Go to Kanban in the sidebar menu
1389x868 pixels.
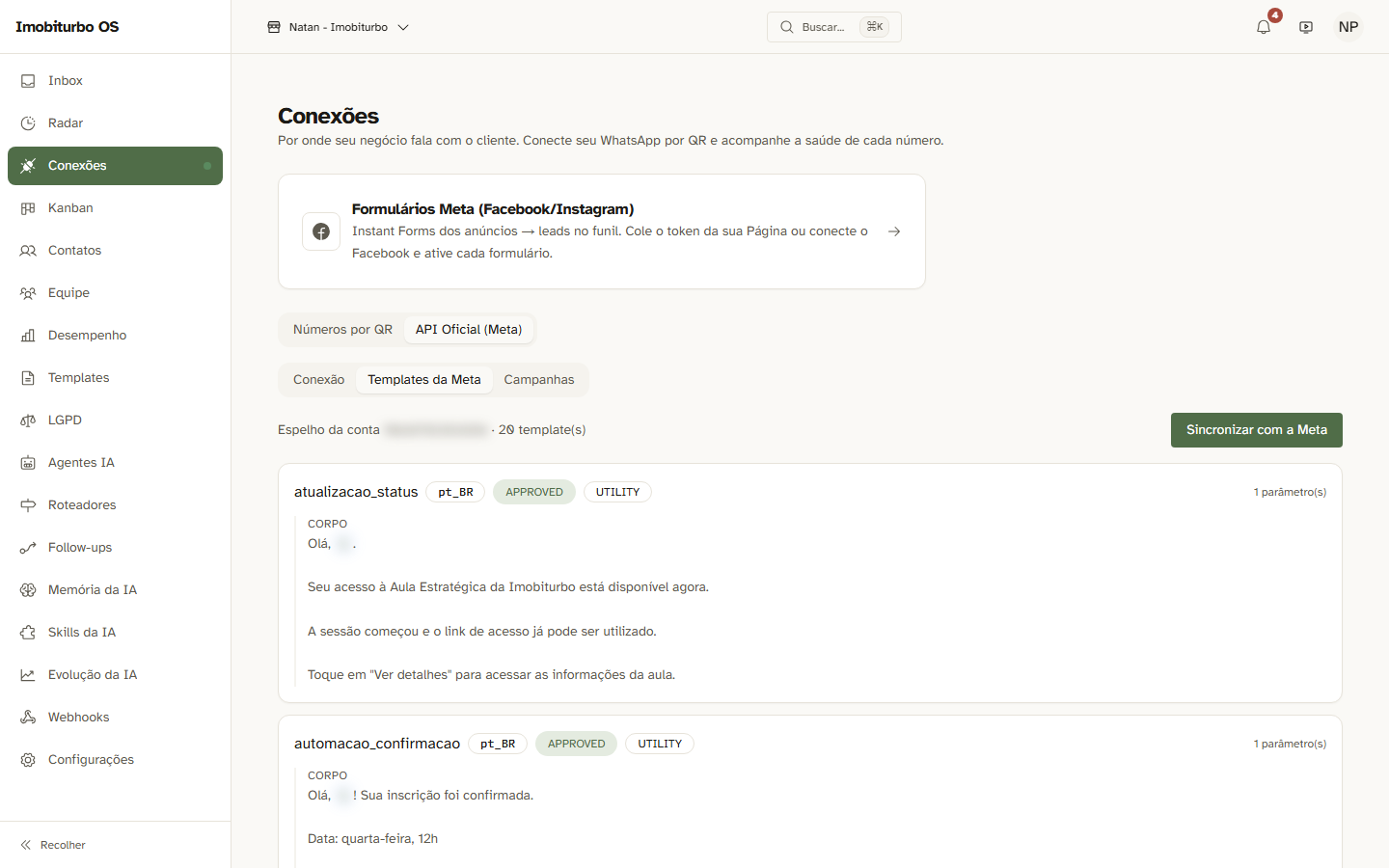point(115,208)
